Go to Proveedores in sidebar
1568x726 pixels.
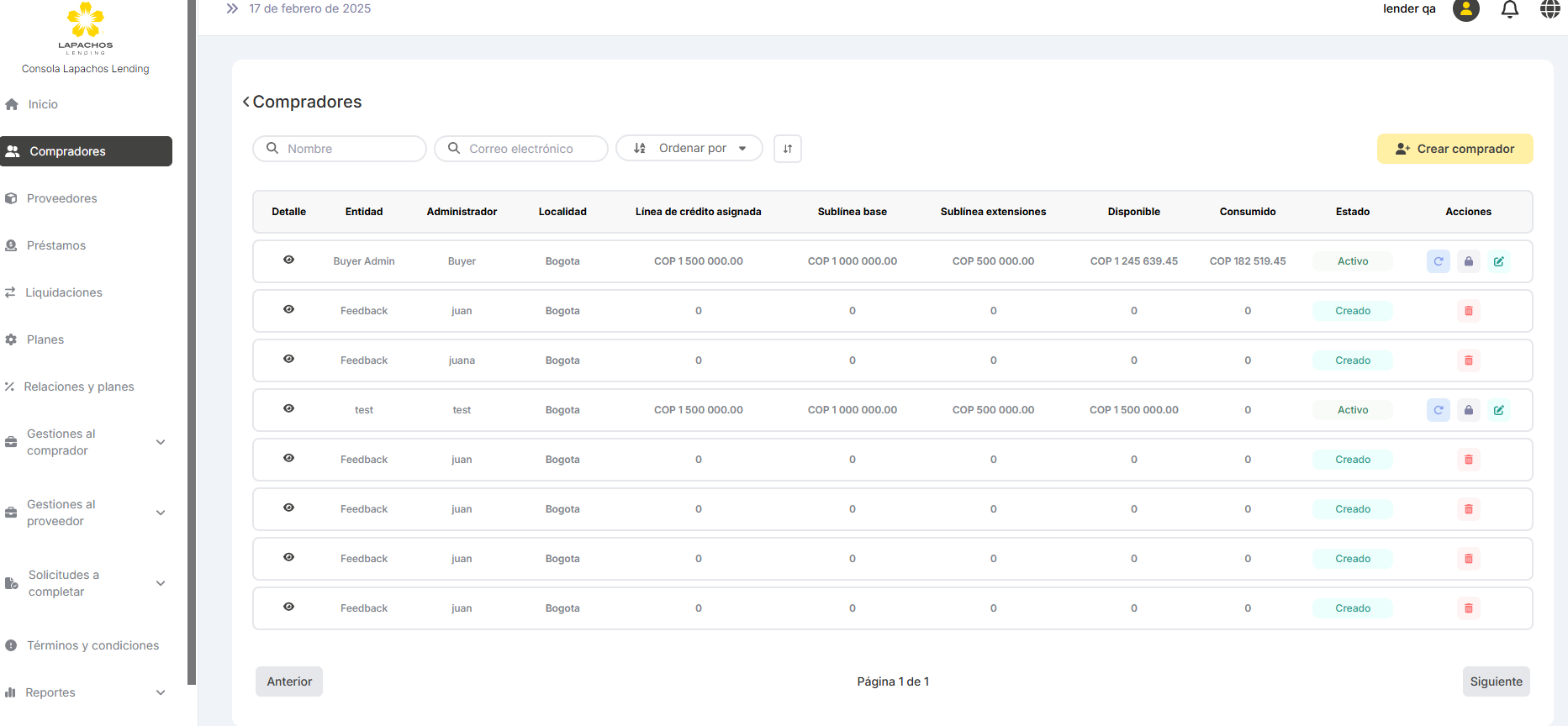61,198
